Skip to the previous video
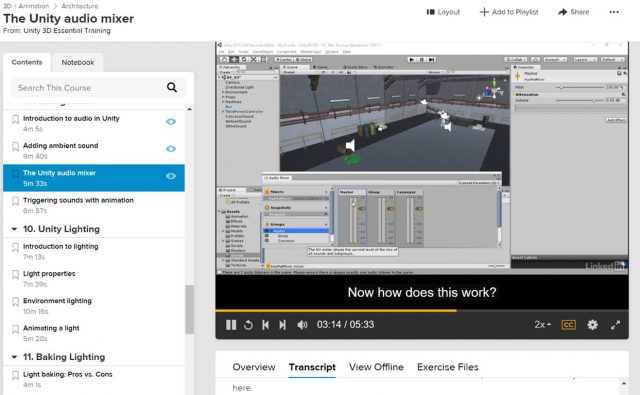This screenshot has height=395, width=640. (265, 325)
